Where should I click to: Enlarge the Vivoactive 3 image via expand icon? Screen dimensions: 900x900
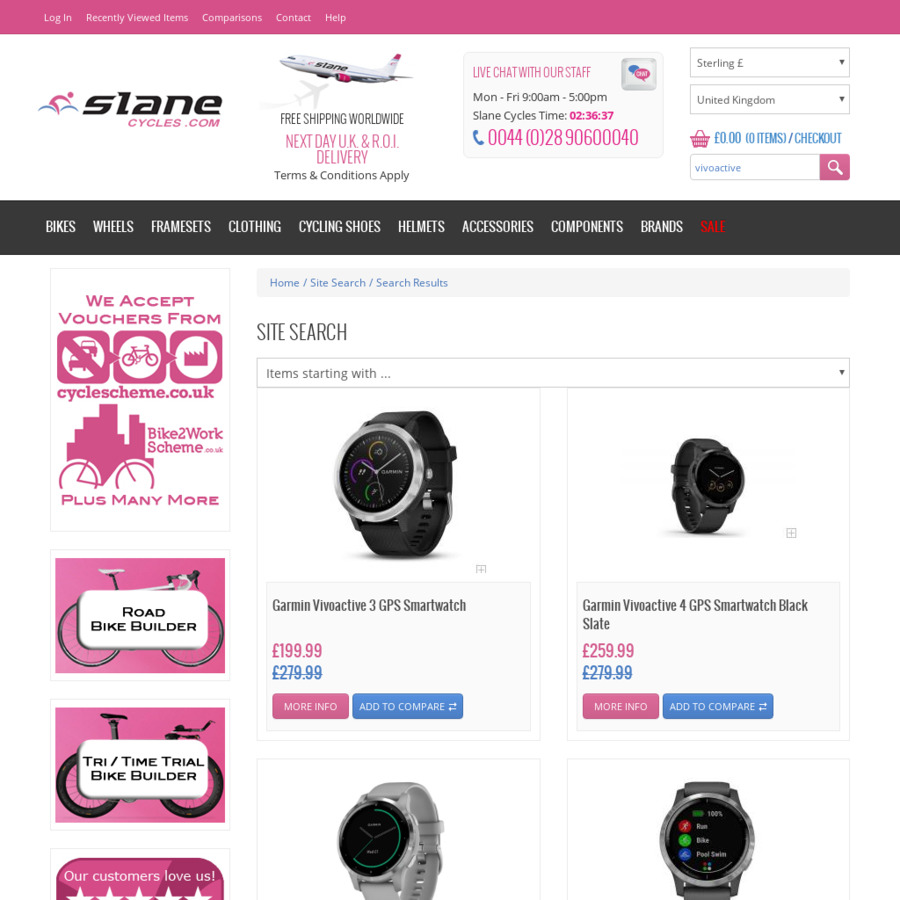[x=481, y=569]
